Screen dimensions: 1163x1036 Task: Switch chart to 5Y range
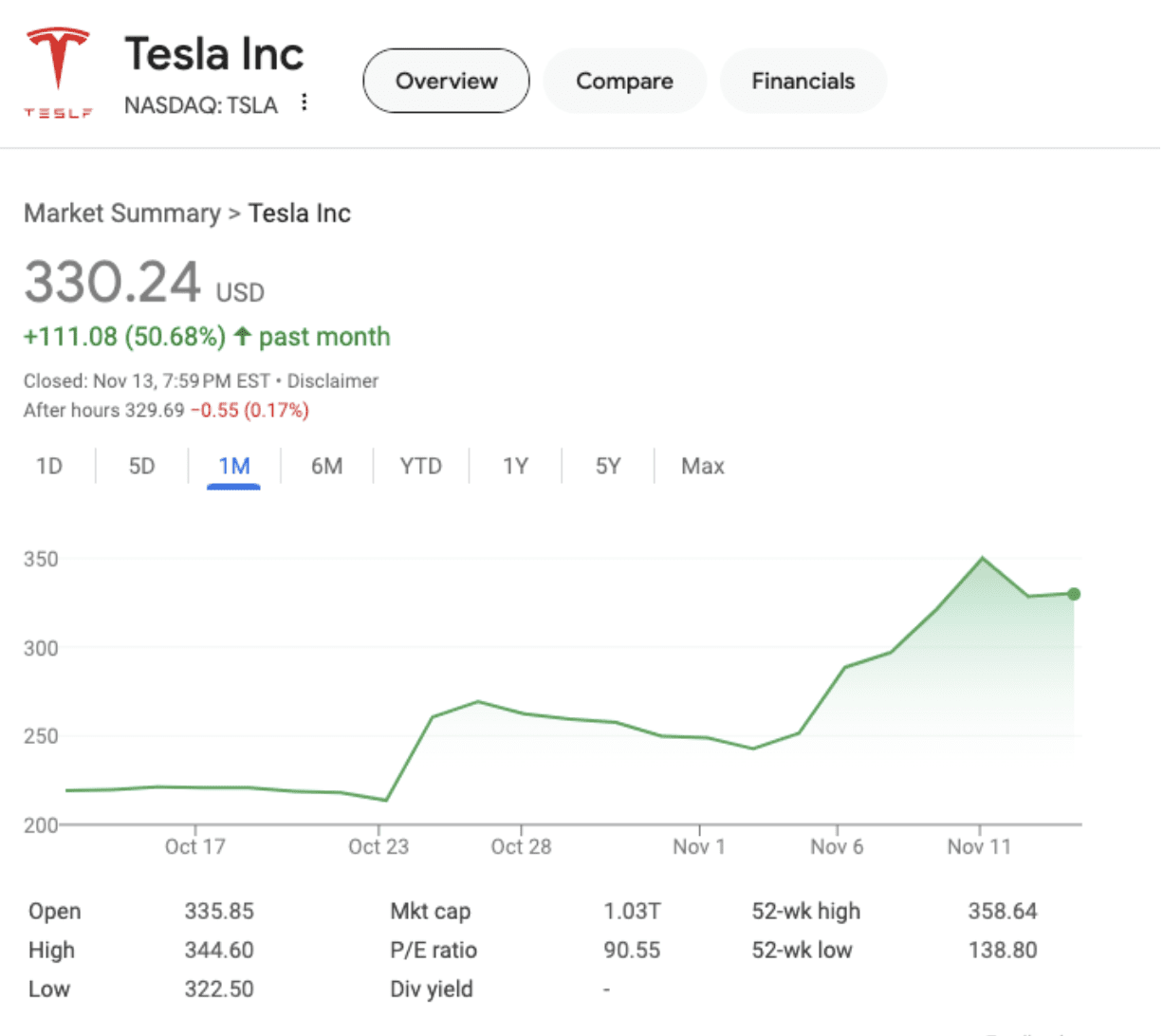coord(607,467)
